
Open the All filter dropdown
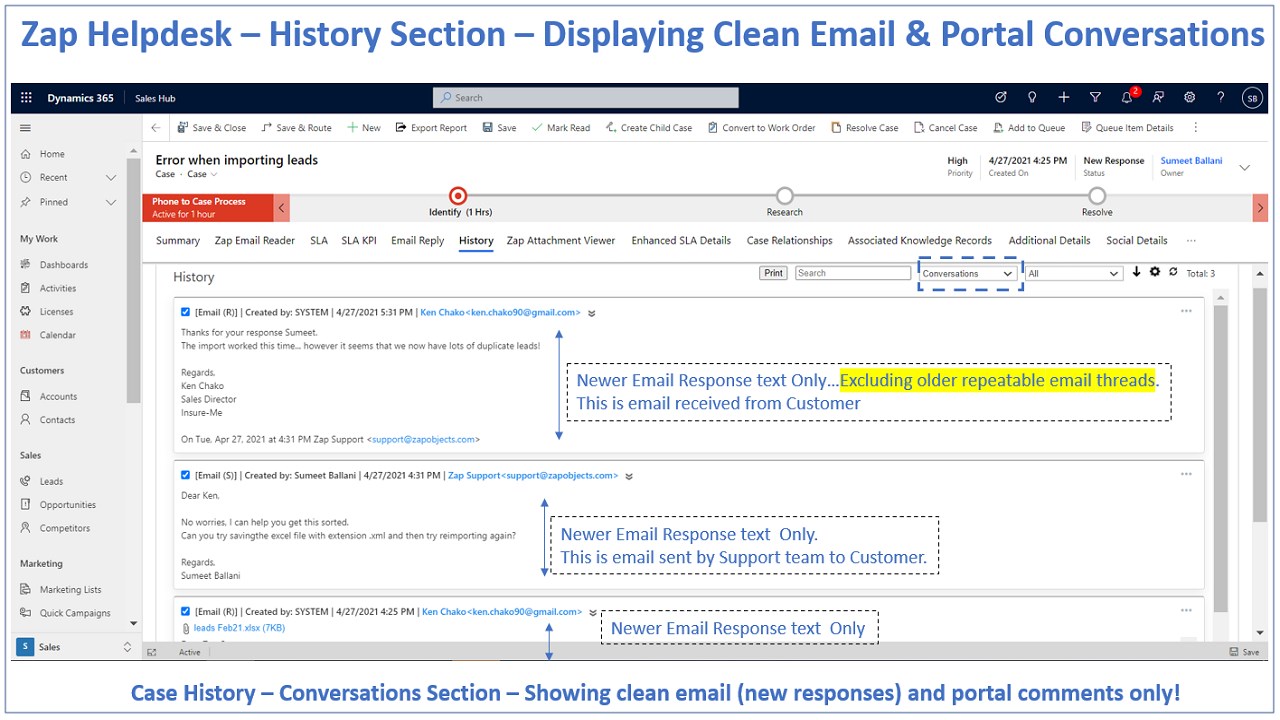pyautogui.click(x=1074, y=273)
